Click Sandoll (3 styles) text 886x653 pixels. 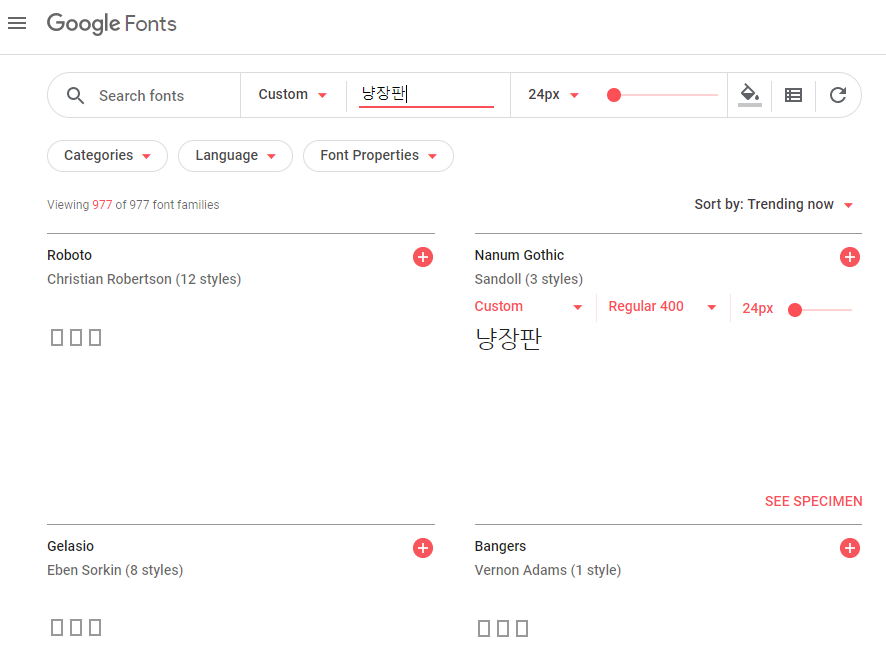pyautogui.click(x=529, y=280)
